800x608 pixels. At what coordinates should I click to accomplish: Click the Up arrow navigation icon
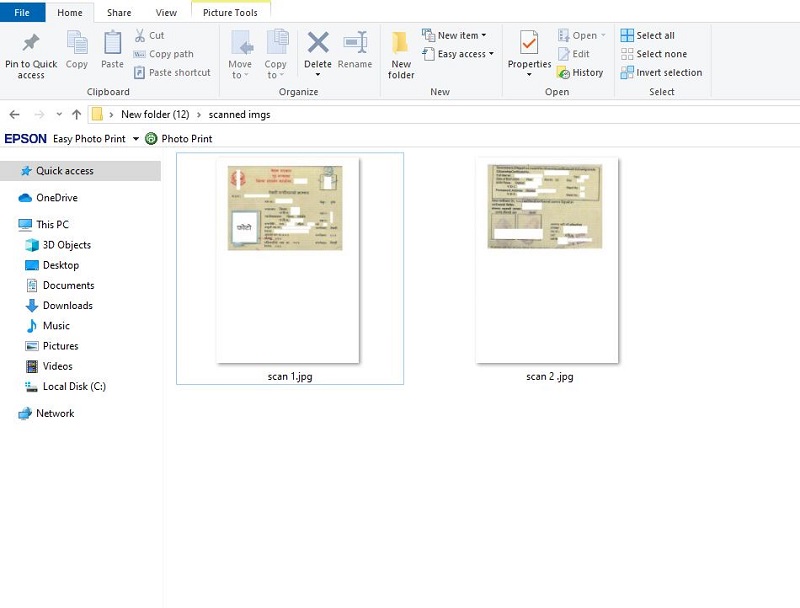(77, 115)
